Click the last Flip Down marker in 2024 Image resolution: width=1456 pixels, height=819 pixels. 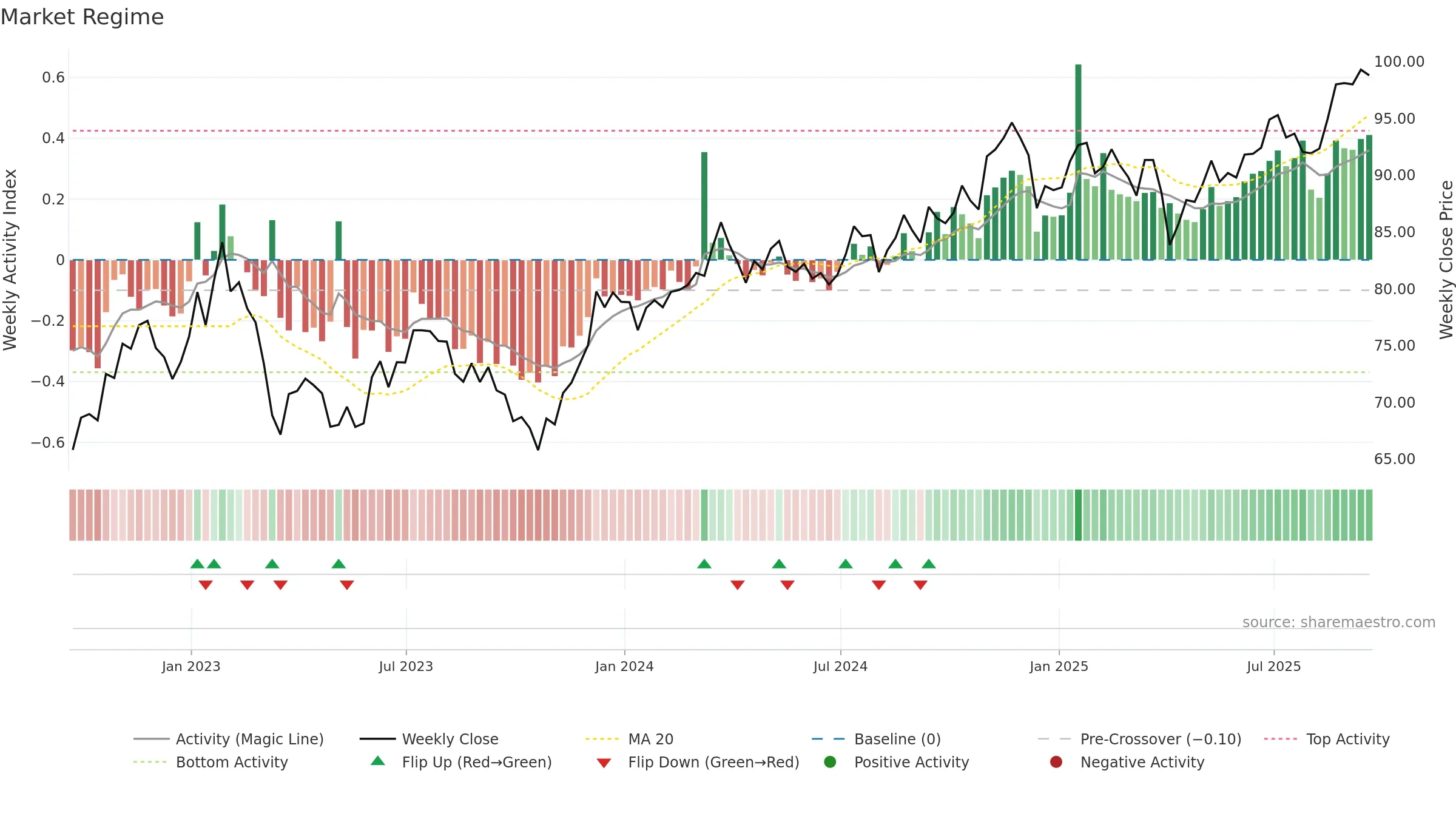[920, 585]
